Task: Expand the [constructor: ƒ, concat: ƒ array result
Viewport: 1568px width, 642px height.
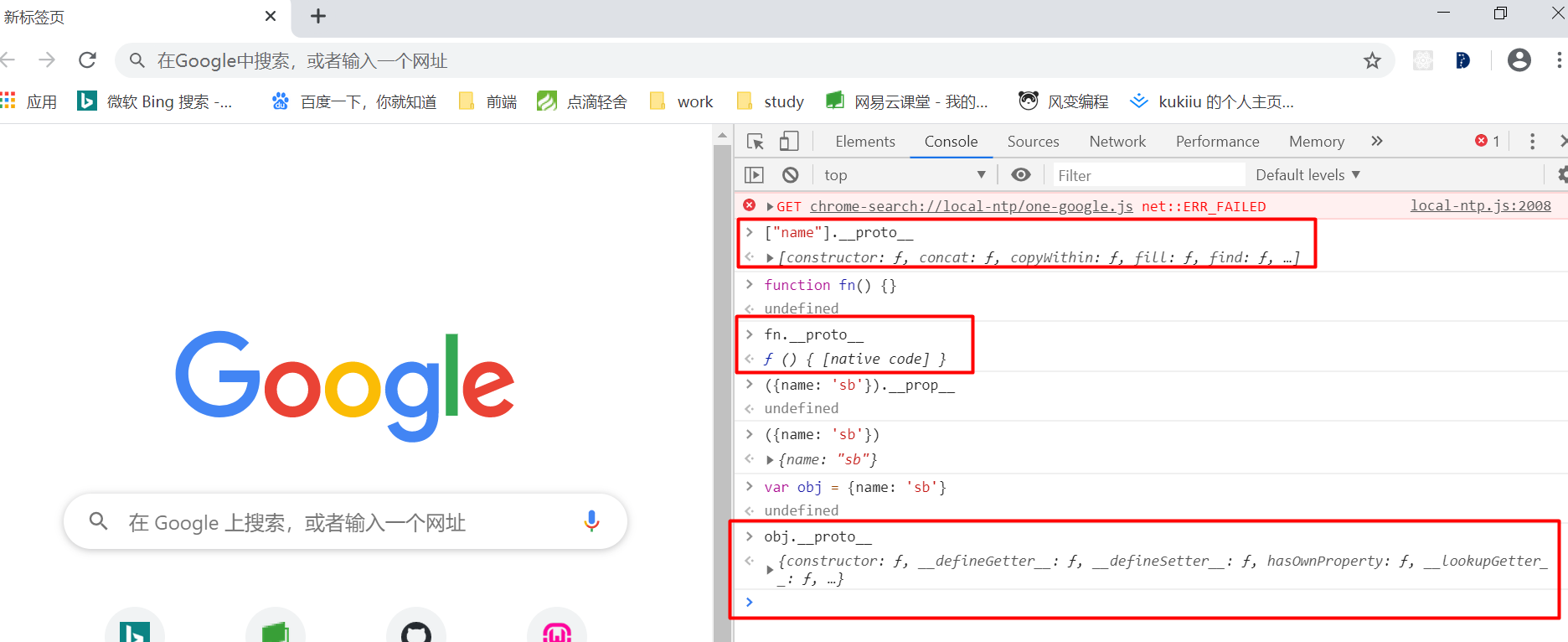Action: (x=770, y=258)
